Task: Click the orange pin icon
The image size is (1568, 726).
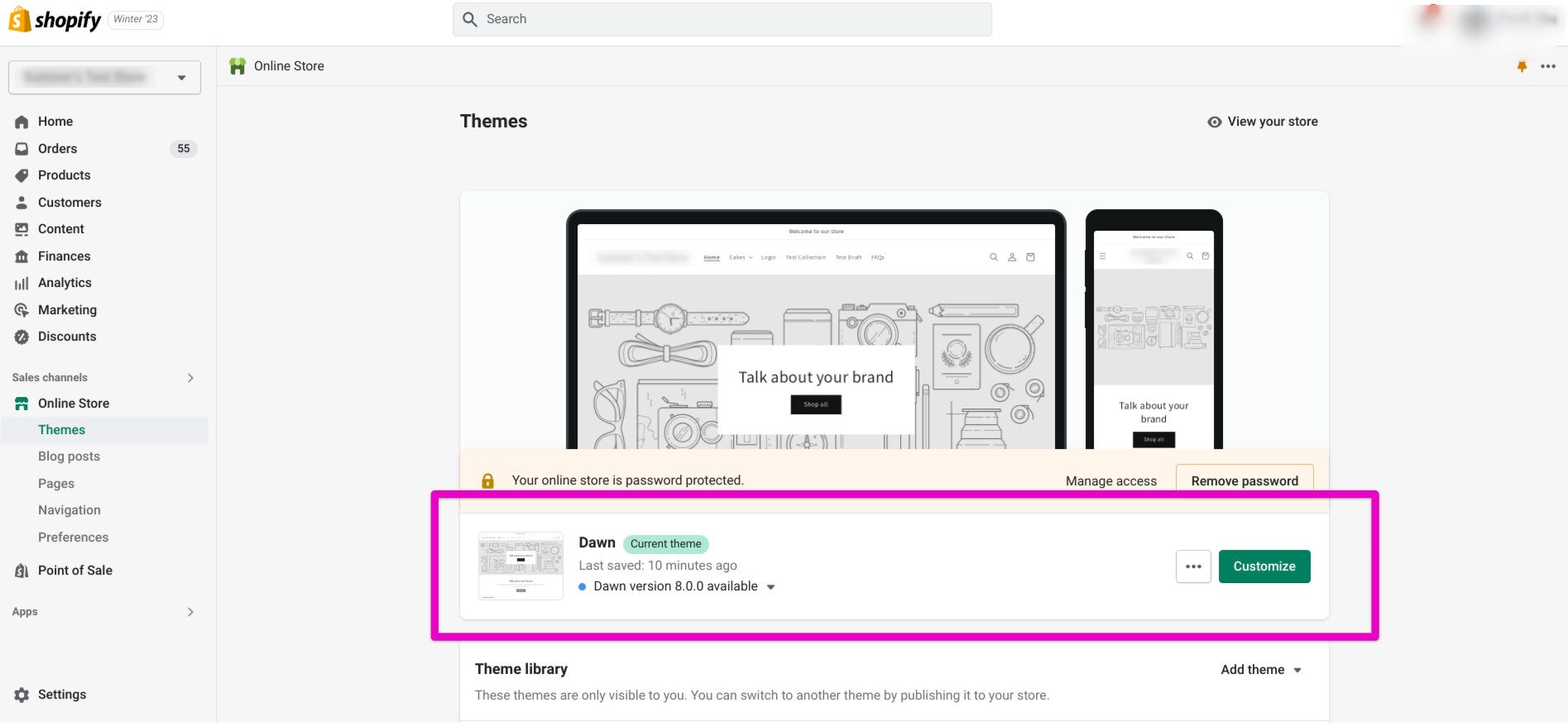Action: click(1522, 66)
